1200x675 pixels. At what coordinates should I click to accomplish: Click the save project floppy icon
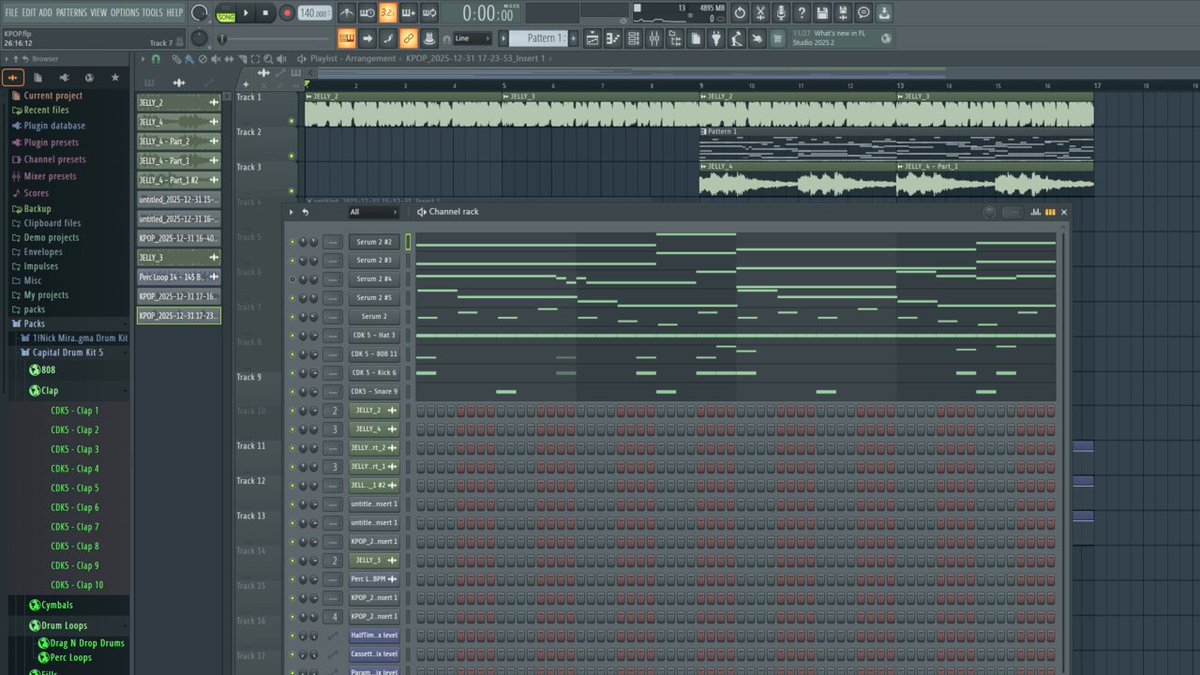click(823, 13)
